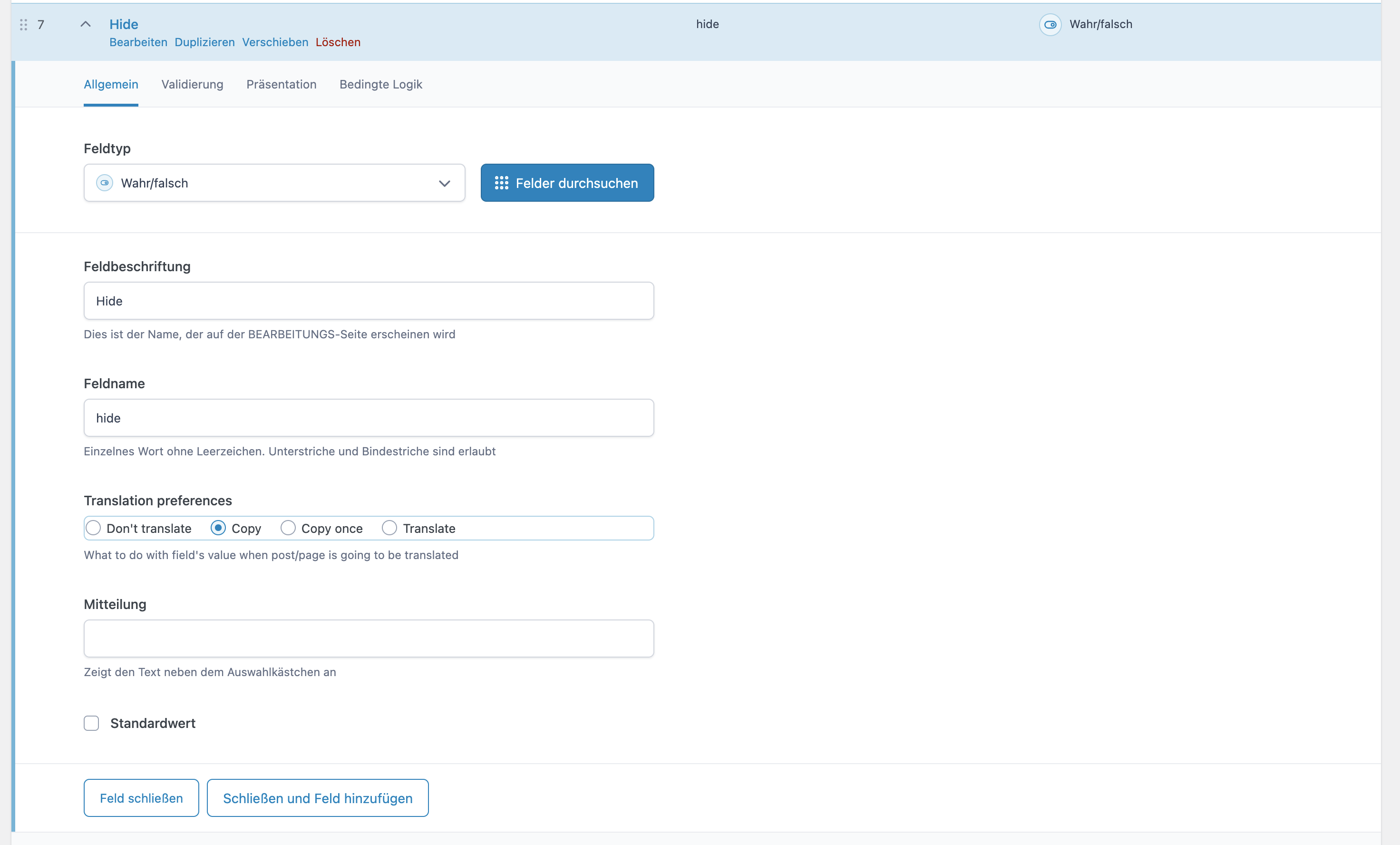Viewport: 1400px width, 845px height.
Task: Click the grid icon on Felder durchsuchen
Action: pos(501,183)
